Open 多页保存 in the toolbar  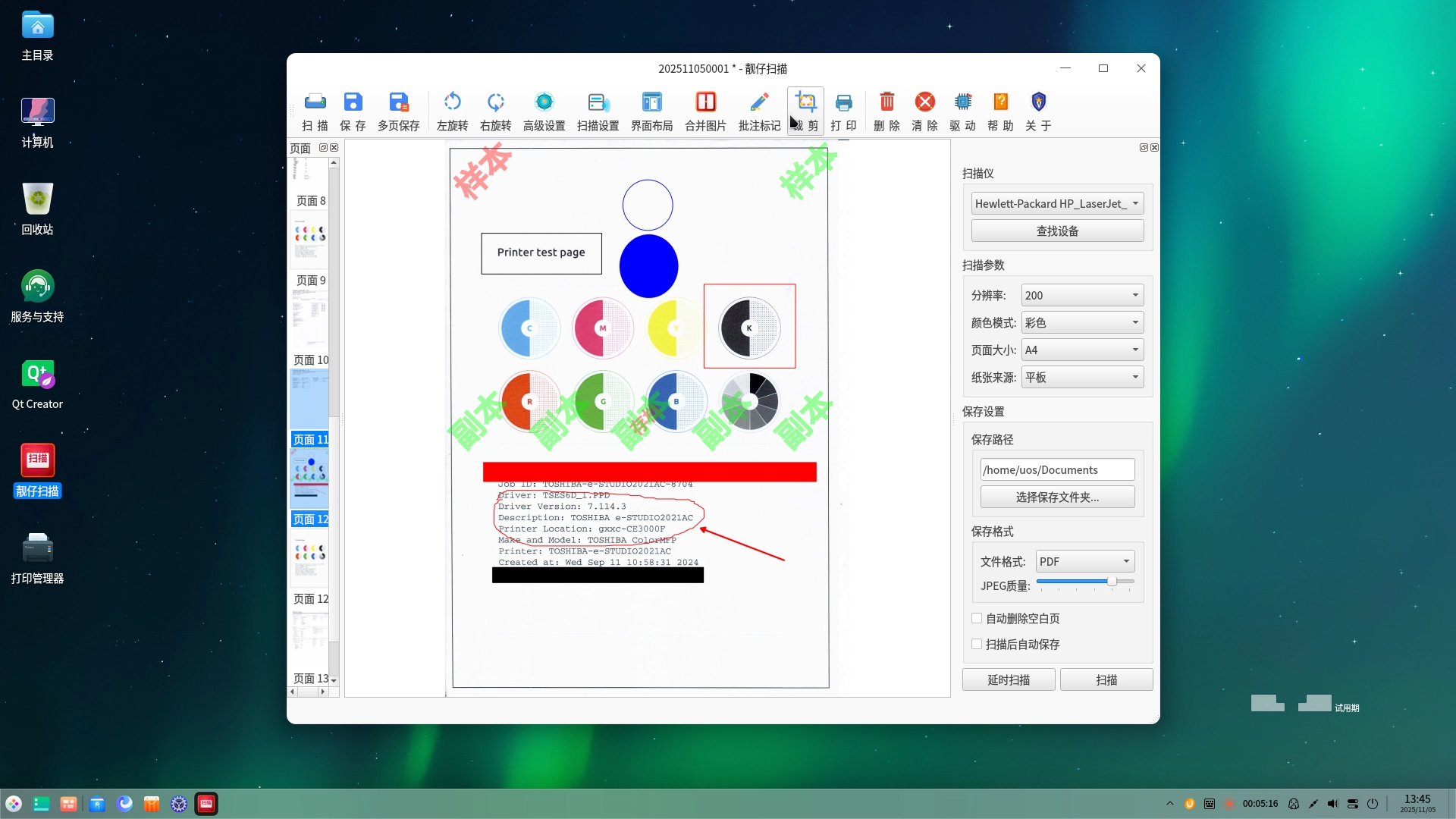pyautogui.click(x=399, y=111)
